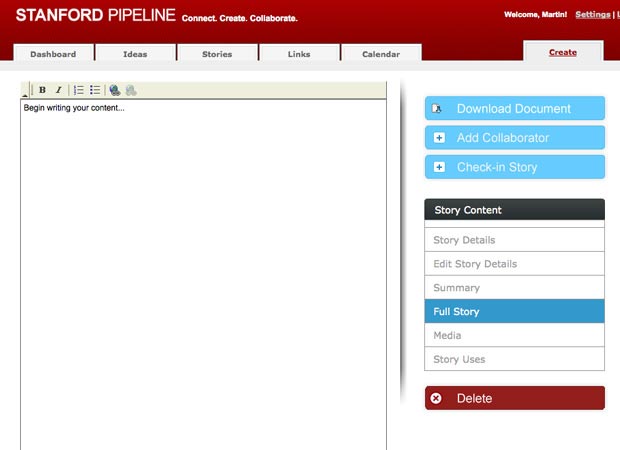
Task: Select the Create tab
Action: pyautogui.click(x=563, y=52)
